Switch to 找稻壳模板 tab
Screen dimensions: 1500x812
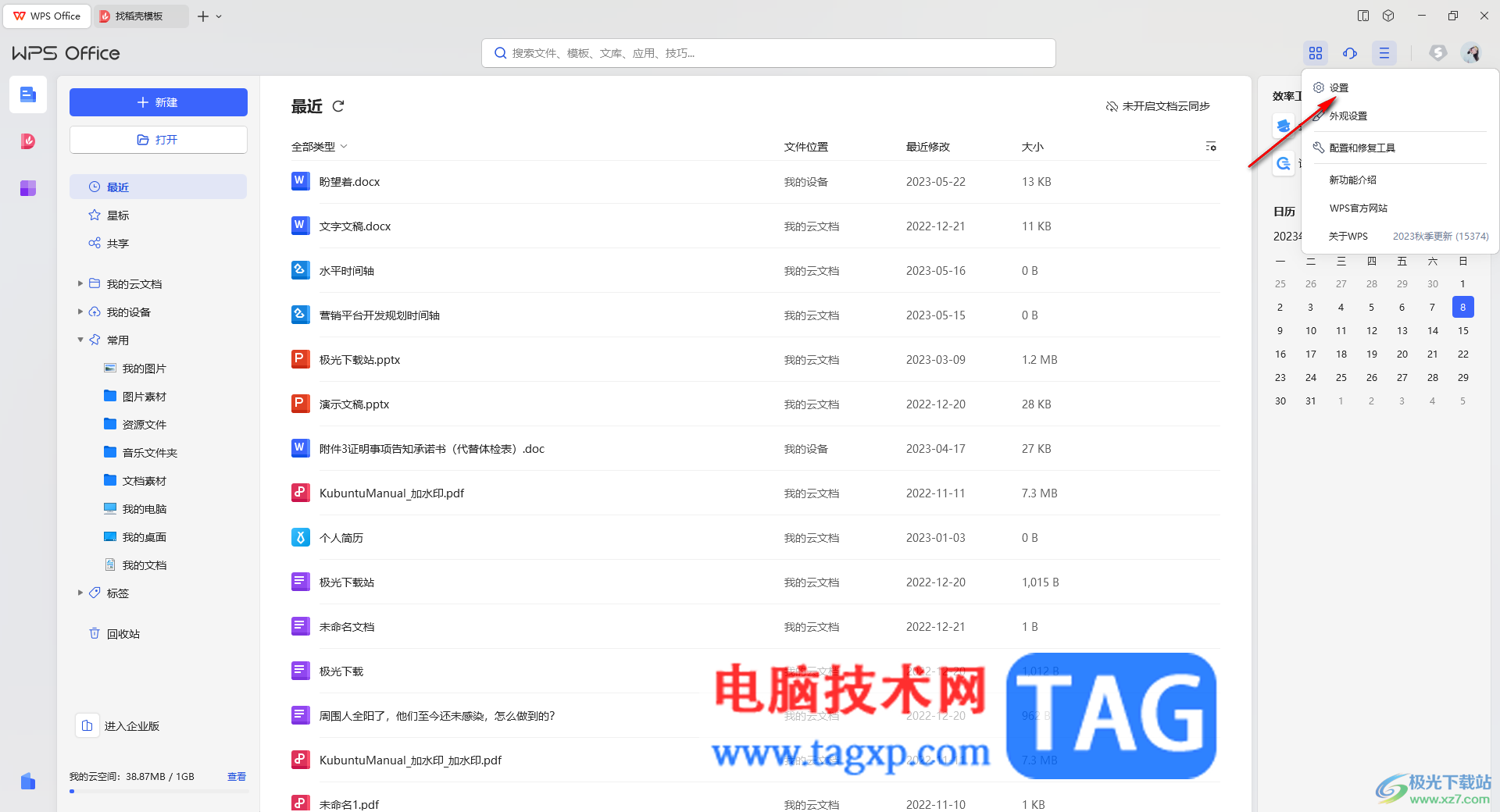pyautogui.click(x=141, y=16)
